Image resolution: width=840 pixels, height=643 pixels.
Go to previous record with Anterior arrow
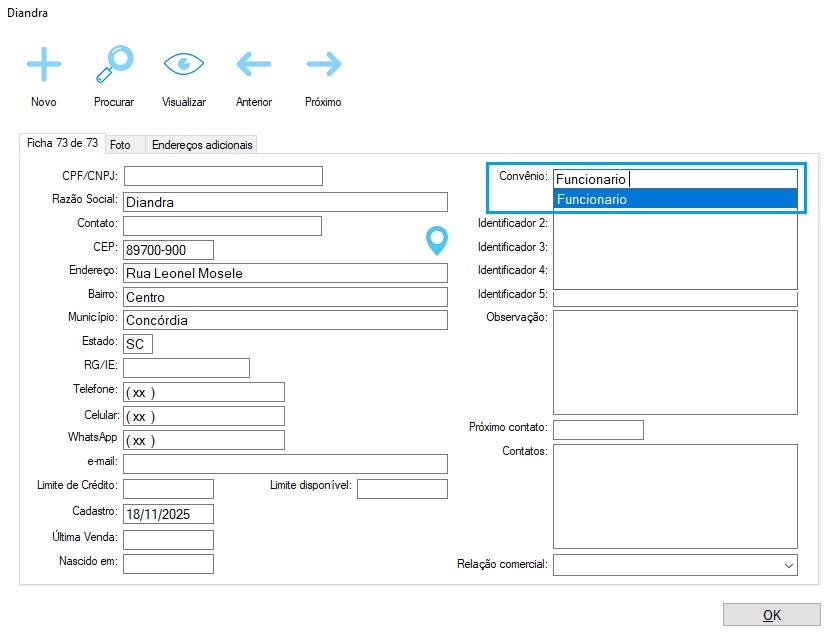[x=253, y=65]
